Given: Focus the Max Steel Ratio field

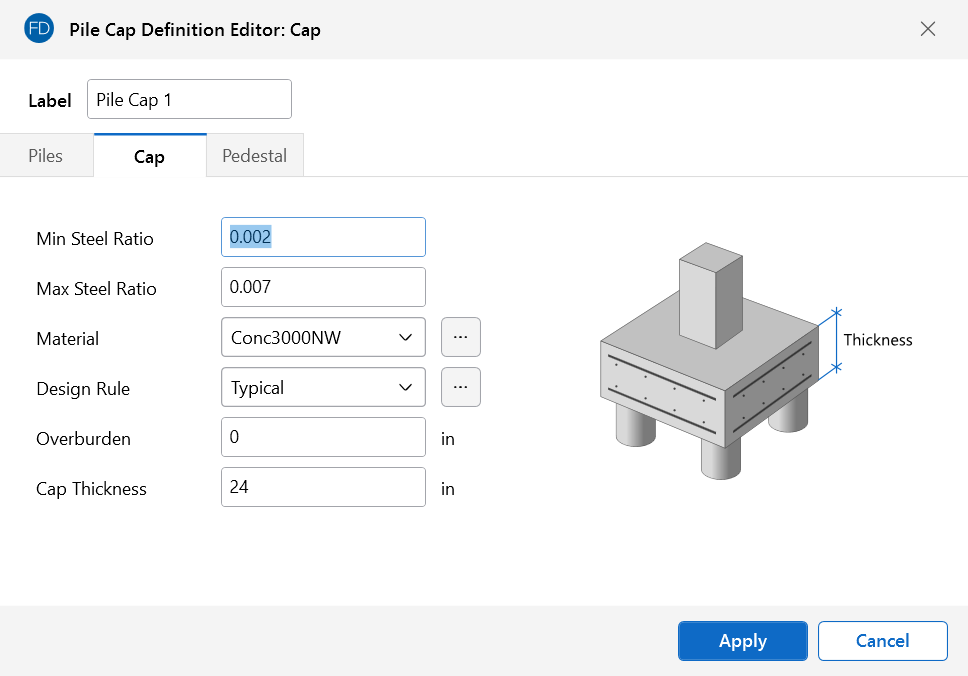Looking at the screenshot, I should coord(323,287).
